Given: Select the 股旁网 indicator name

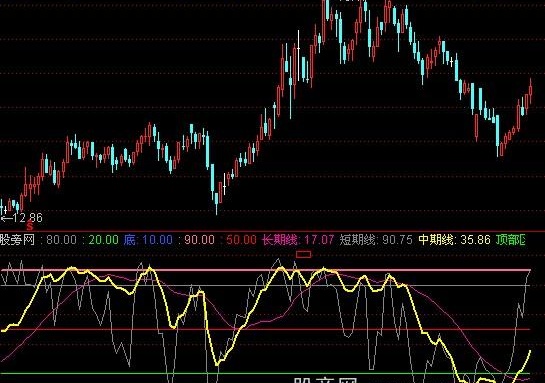Looking at the screenshot, I should click(x=17, y=240).
